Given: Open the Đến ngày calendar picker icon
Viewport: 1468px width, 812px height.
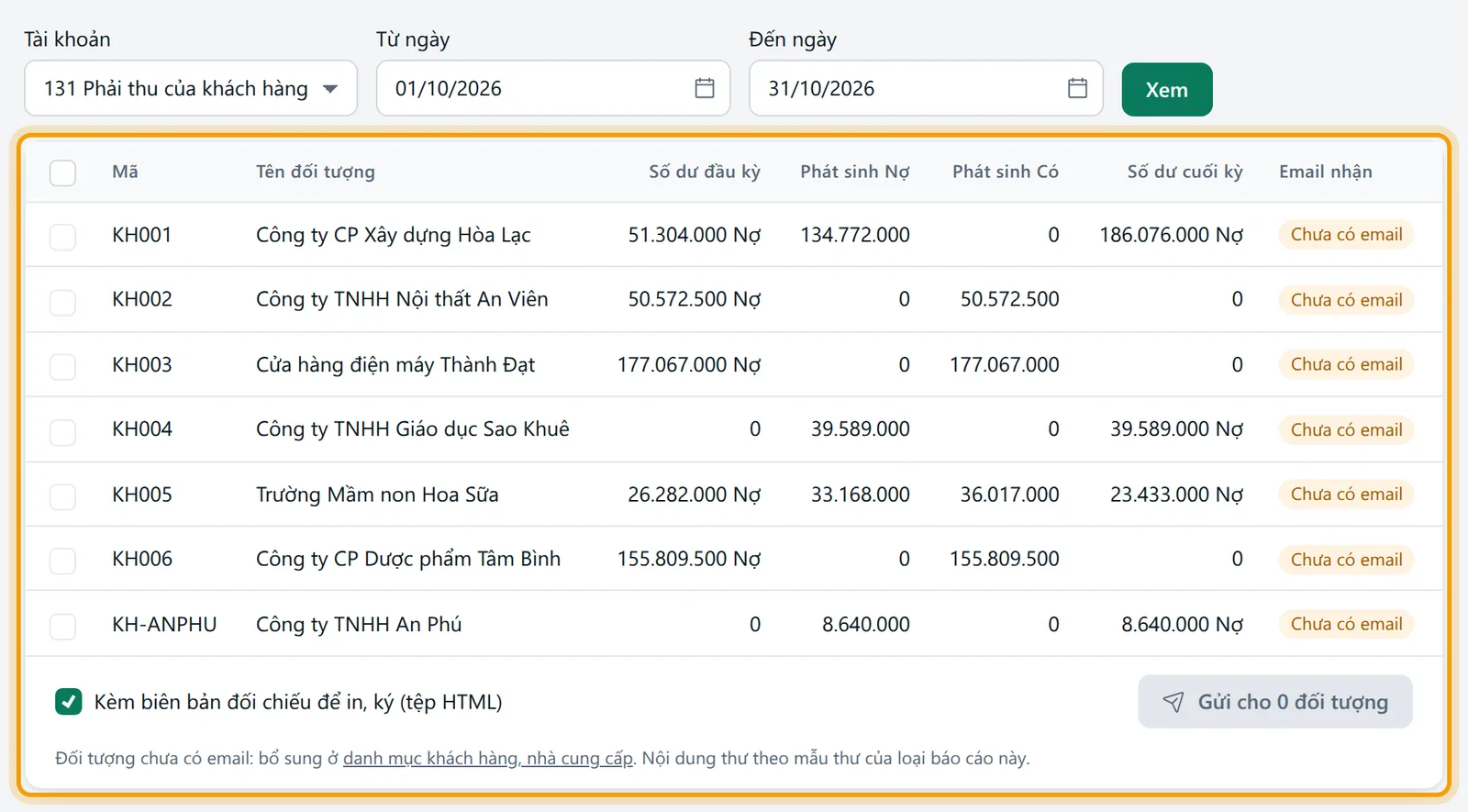Looking at the screenshot, I should point(1077,88).
